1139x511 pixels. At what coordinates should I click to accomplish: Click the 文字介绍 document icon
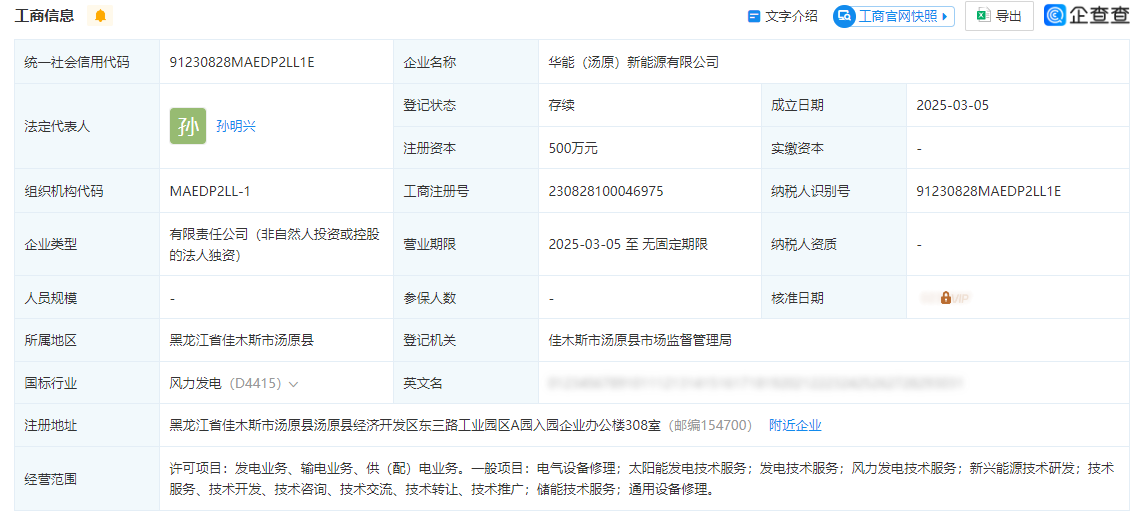[754, 16]
